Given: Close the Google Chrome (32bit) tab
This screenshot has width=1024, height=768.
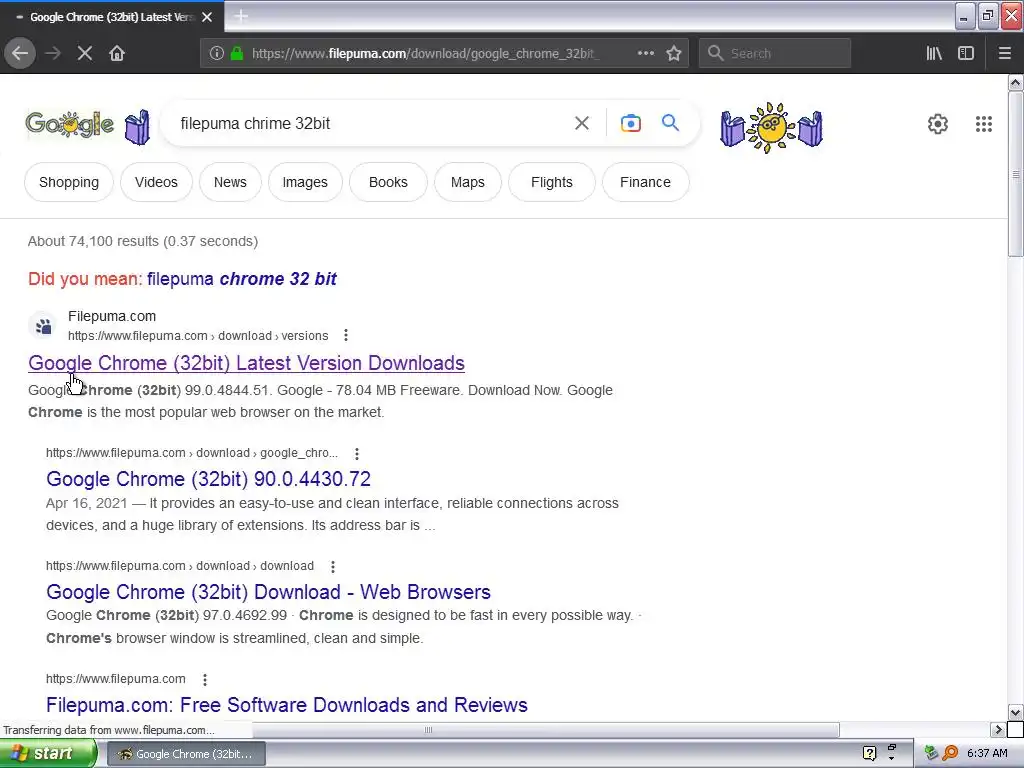Looking at the screenshot, I should (207, 17).
